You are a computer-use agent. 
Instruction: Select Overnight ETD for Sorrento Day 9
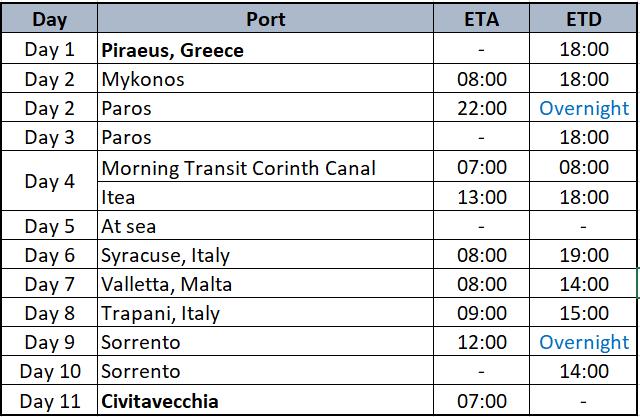point(584,342)
